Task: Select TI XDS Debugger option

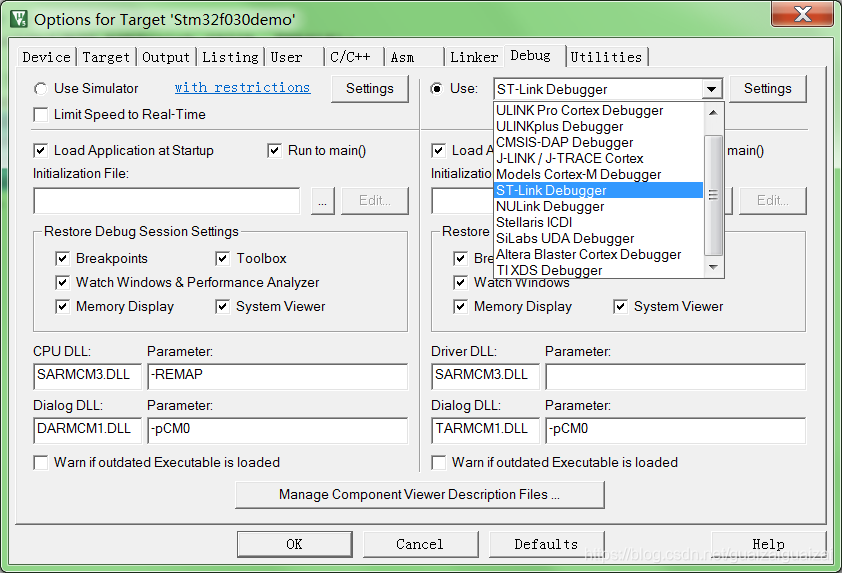Action: point(598,270)
